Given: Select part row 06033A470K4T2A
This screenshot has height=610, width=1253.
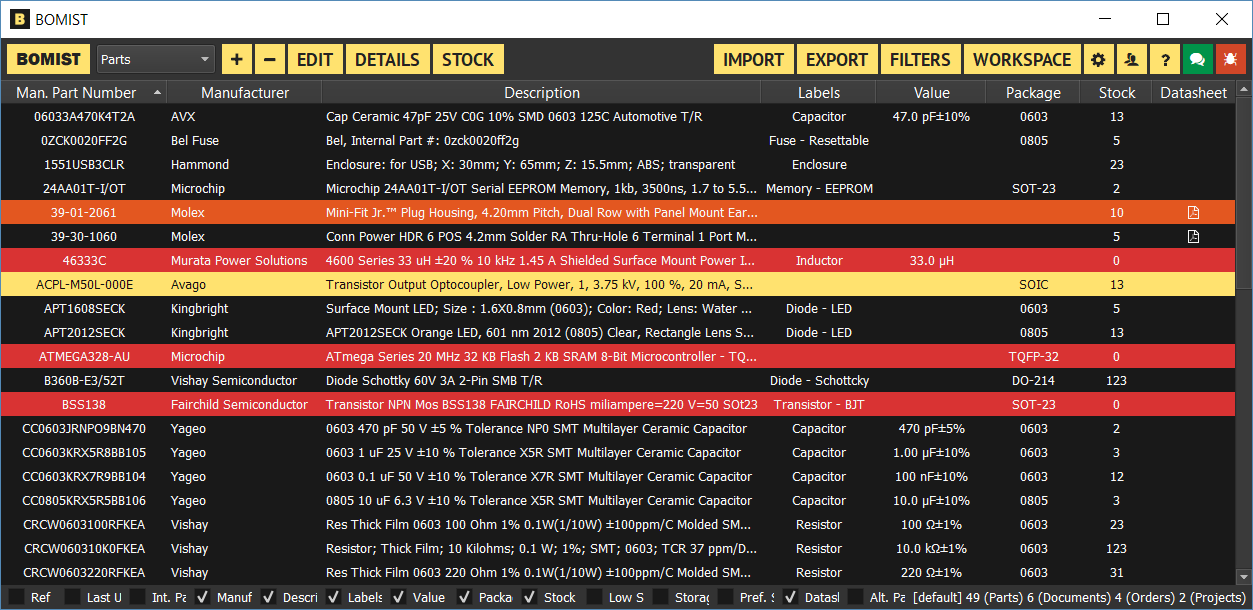Looking at the screenshot, I should [617, 117].
